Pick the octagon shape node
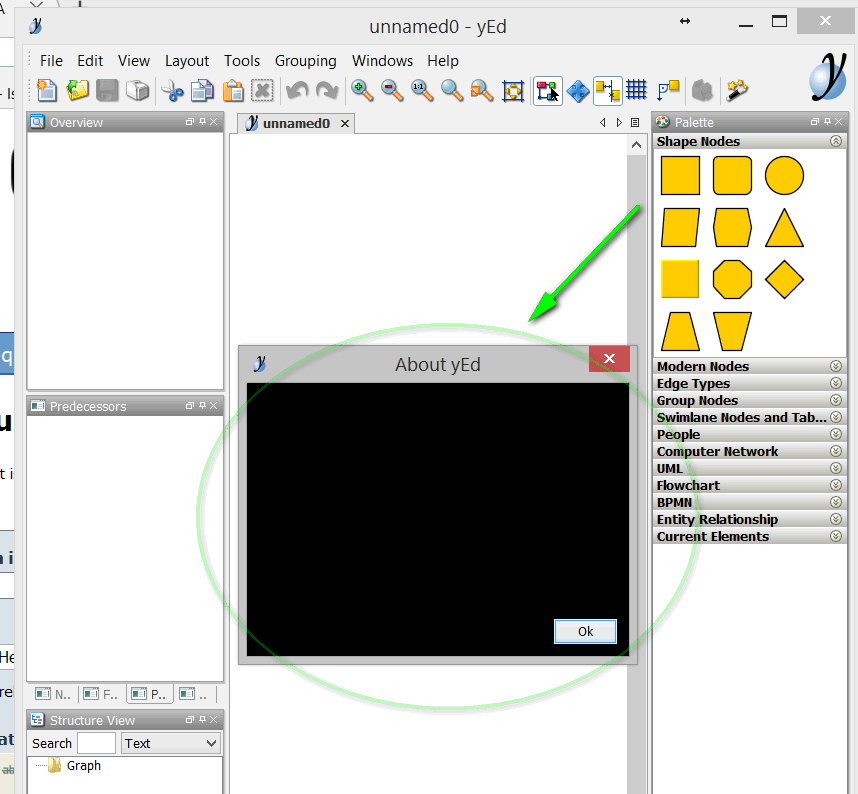858x794 pixels. pyautogui.click(x=732, y=280)
